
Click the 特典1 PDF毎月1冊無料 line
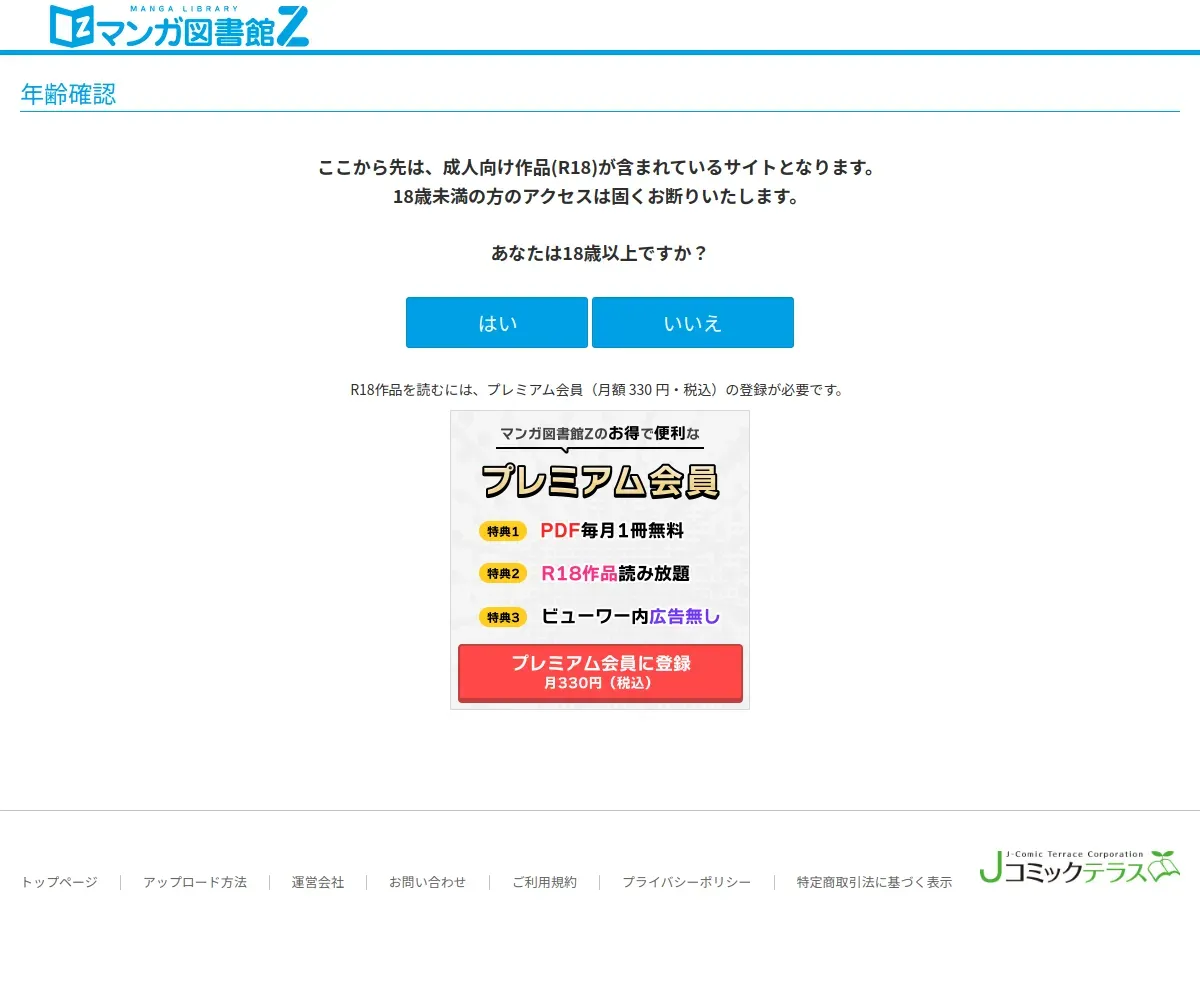click(x=582, y=531)
